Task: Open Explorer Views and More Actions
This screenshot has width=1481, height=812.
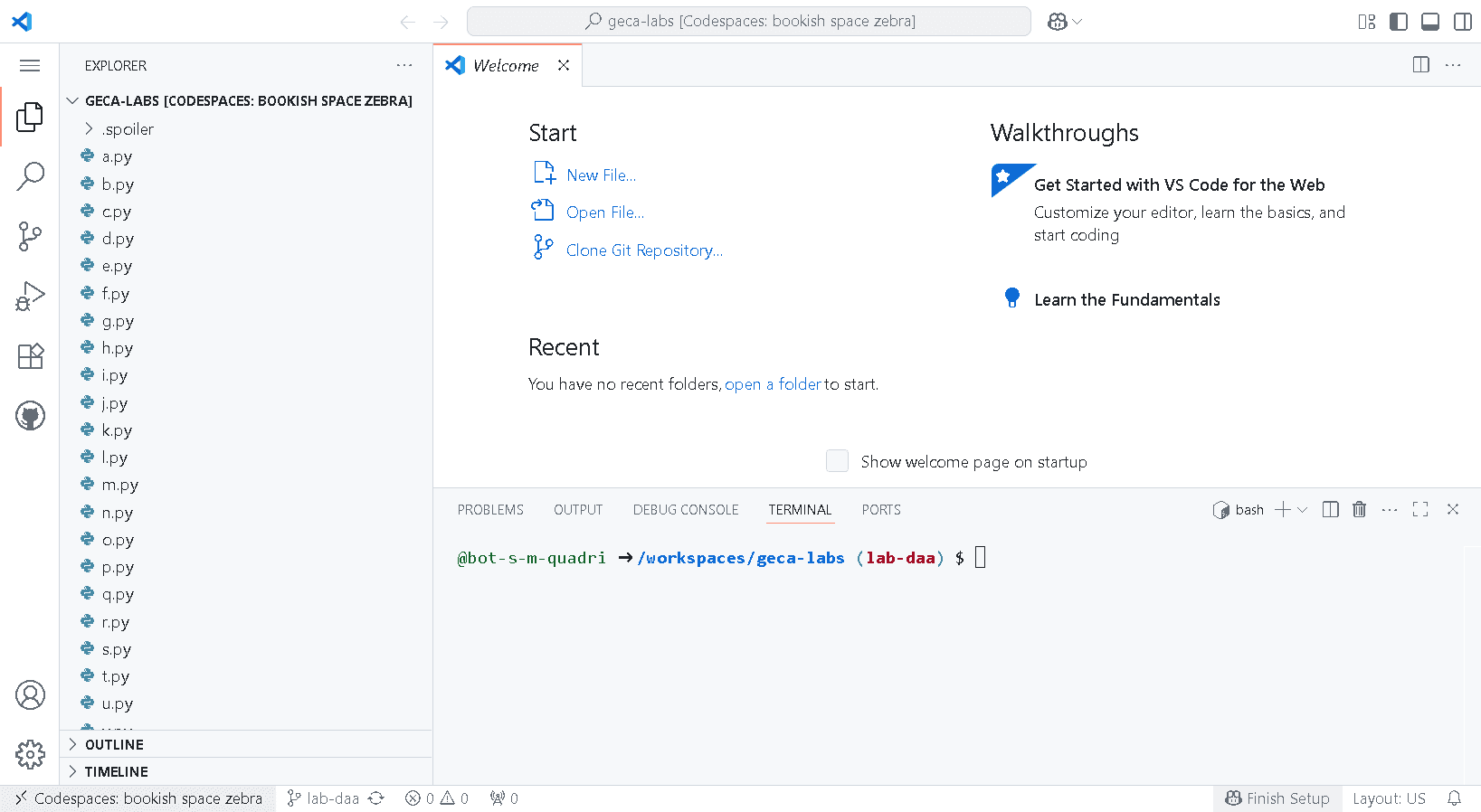Action: pos(404,65)
